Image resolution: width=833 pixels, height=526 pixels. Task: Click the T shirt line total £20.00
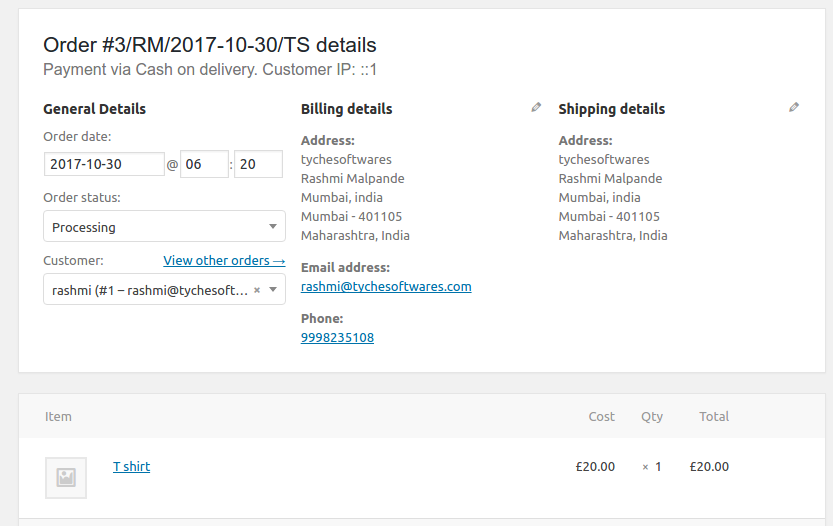click(709, 466)
